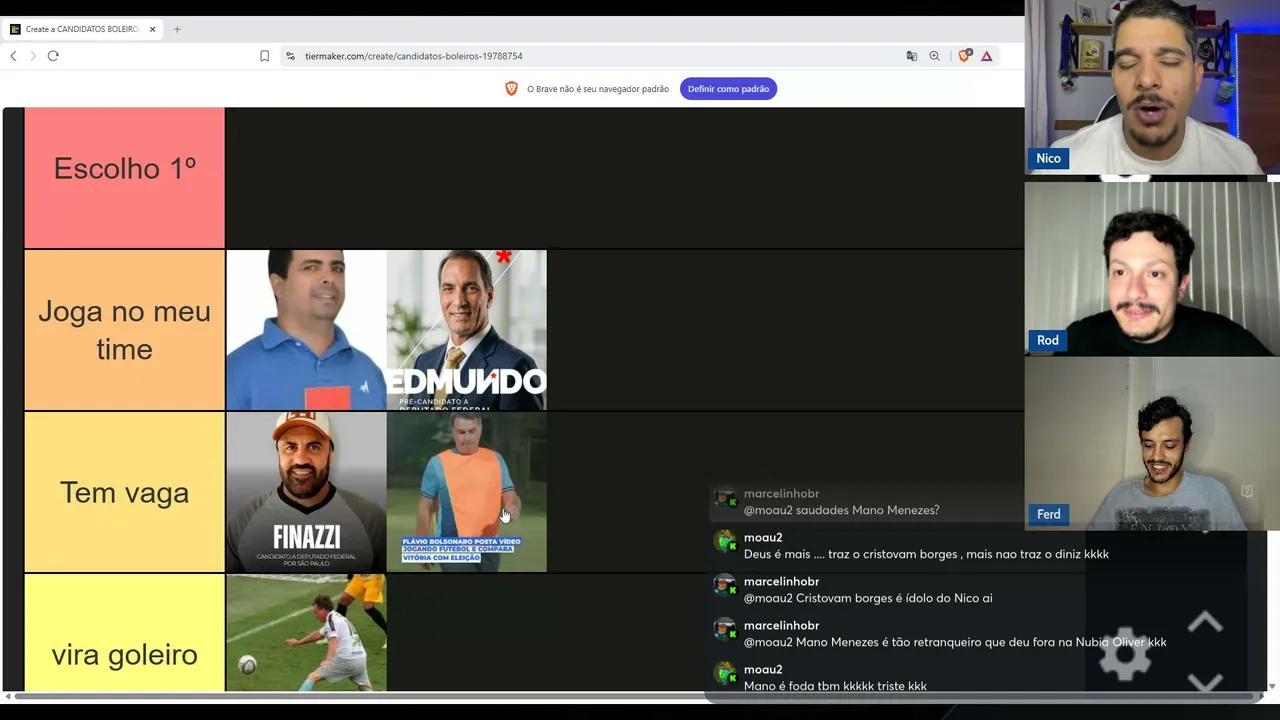
Task: Click the down chevron in chat overlay
Action: (x=1205, y=682)
